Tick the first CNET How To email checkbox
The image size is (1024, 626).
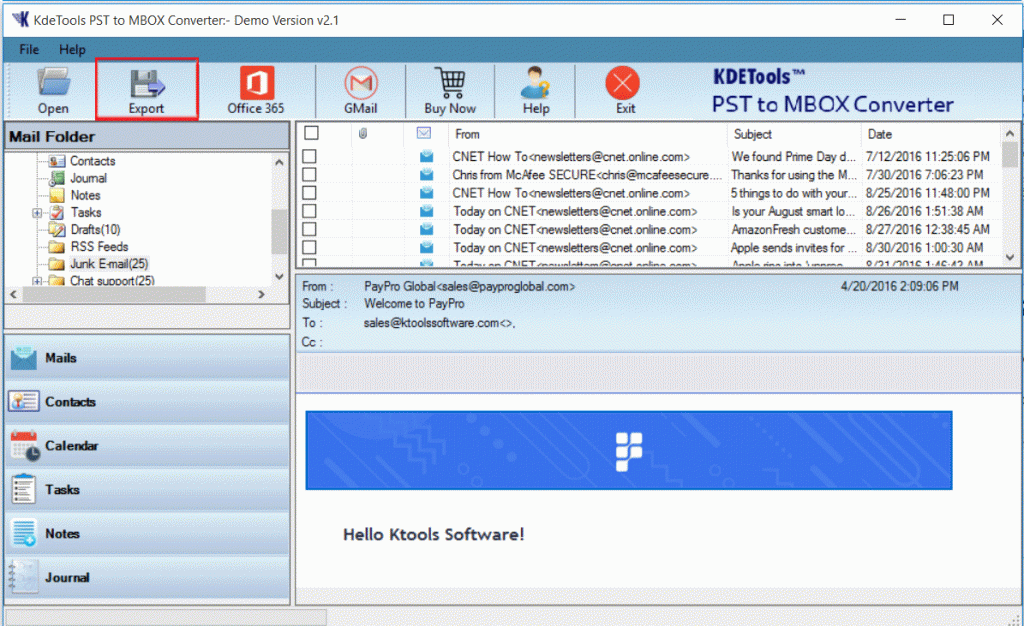[310, 156]
